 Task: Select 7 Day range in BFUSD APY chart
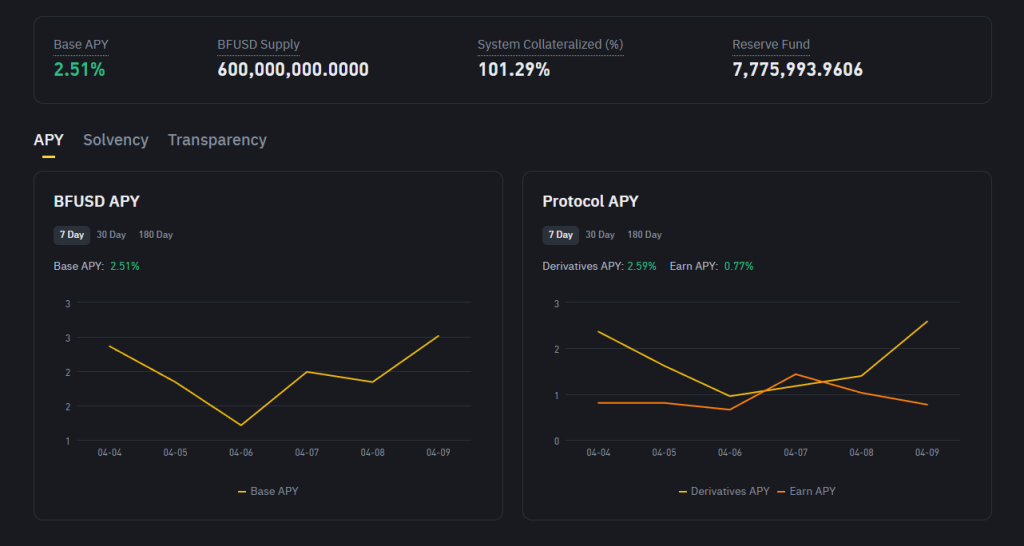71,235
